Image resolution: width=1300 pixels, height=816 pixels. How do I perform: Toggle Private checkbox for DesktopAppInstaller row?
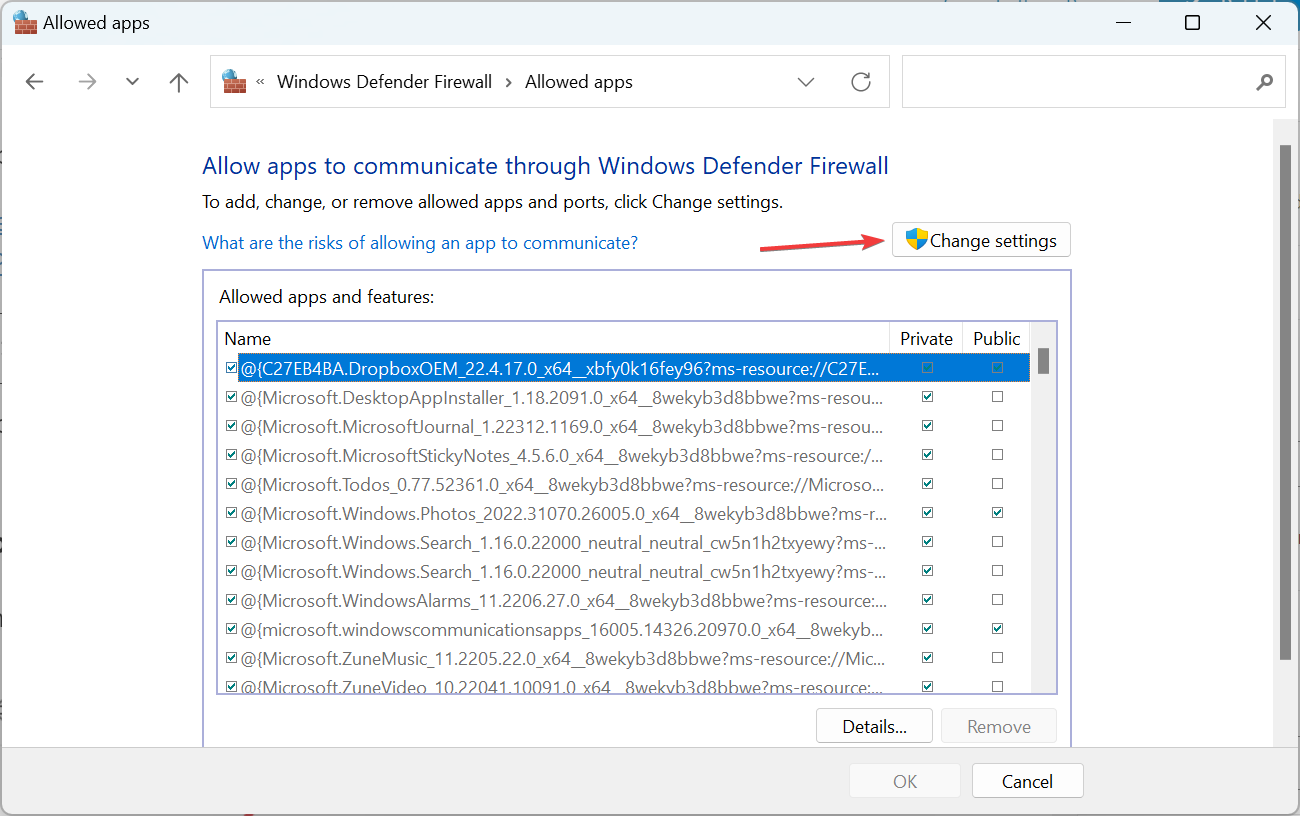click(927, 397)
